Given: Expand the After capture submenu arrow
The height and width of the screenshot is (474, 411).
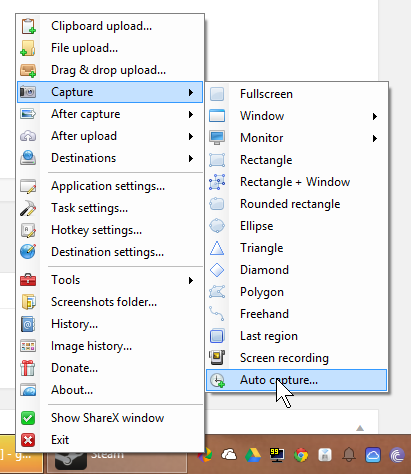Looking at the screenshot, I should pos(191,114).
